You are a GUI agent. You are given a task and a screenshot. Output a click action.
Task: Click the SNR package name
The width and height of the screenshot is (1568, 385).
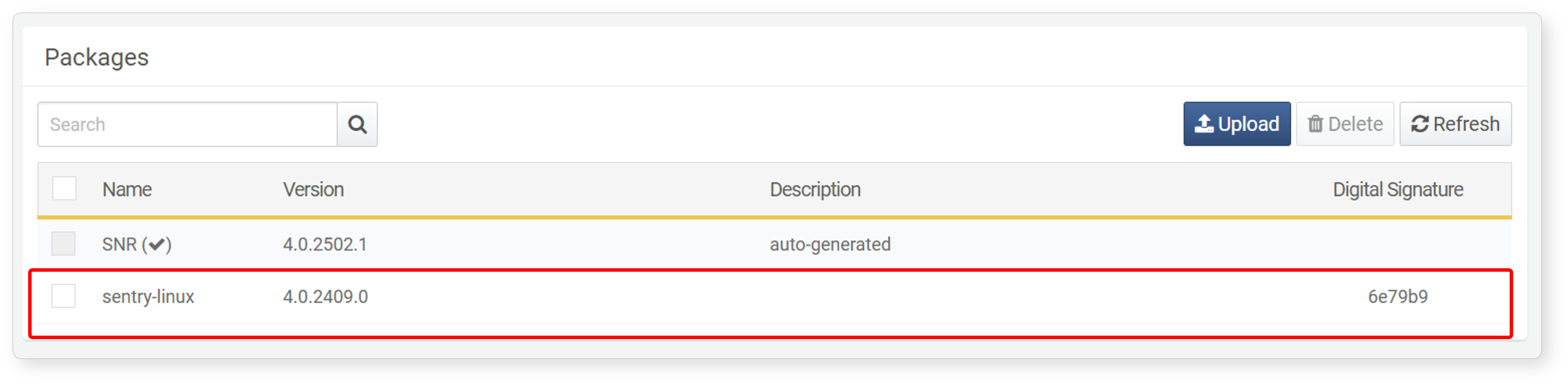(119, 244)
